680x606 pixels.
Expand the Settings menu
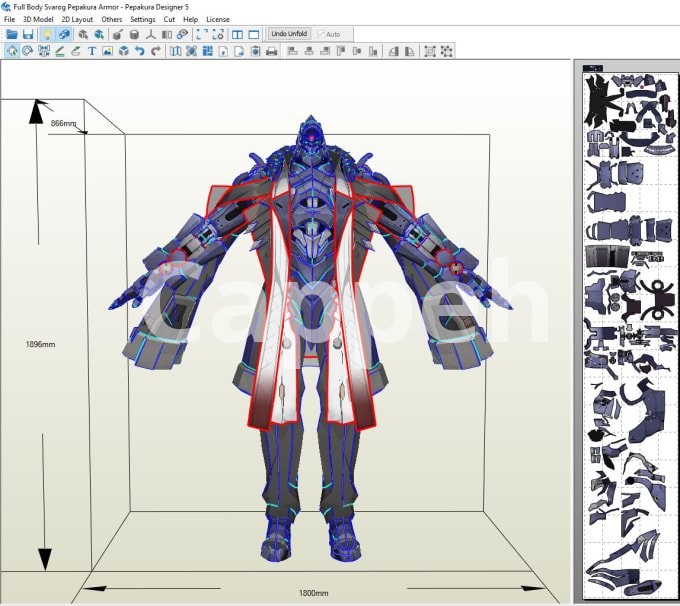click(143, 19)
